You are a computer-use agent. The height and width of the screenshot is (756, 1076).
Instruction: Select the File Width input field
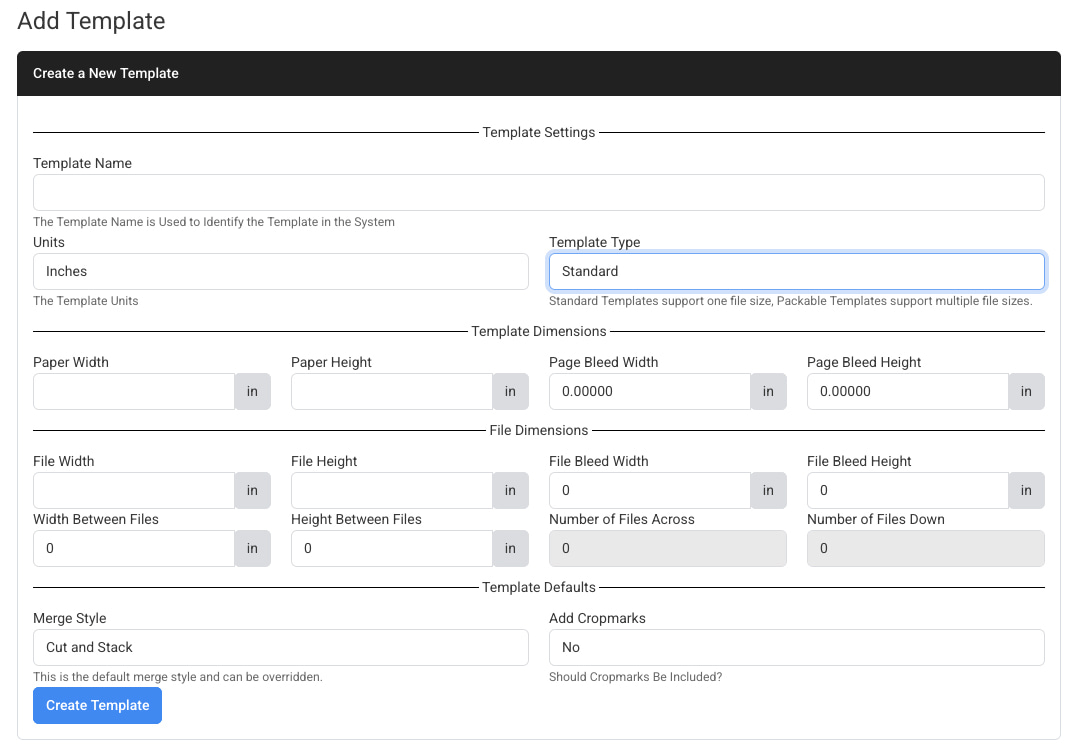pos(133,490)
